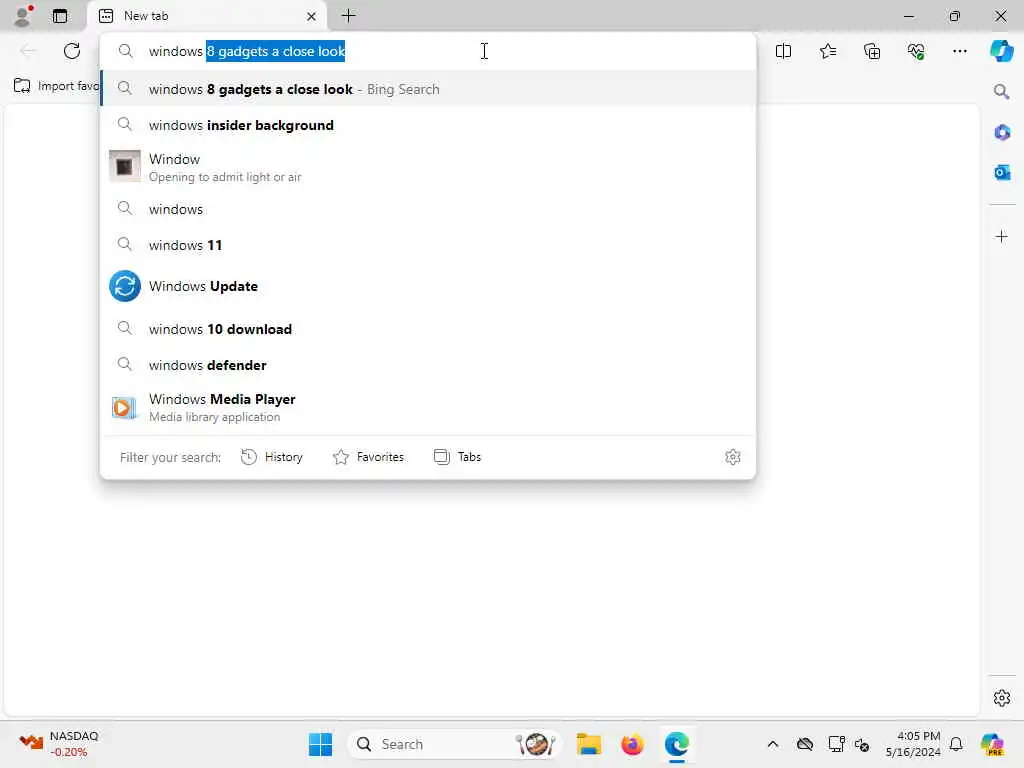Close the New tab tab
The height and width of the screenshot is (768, 1024).
[312, 16]
